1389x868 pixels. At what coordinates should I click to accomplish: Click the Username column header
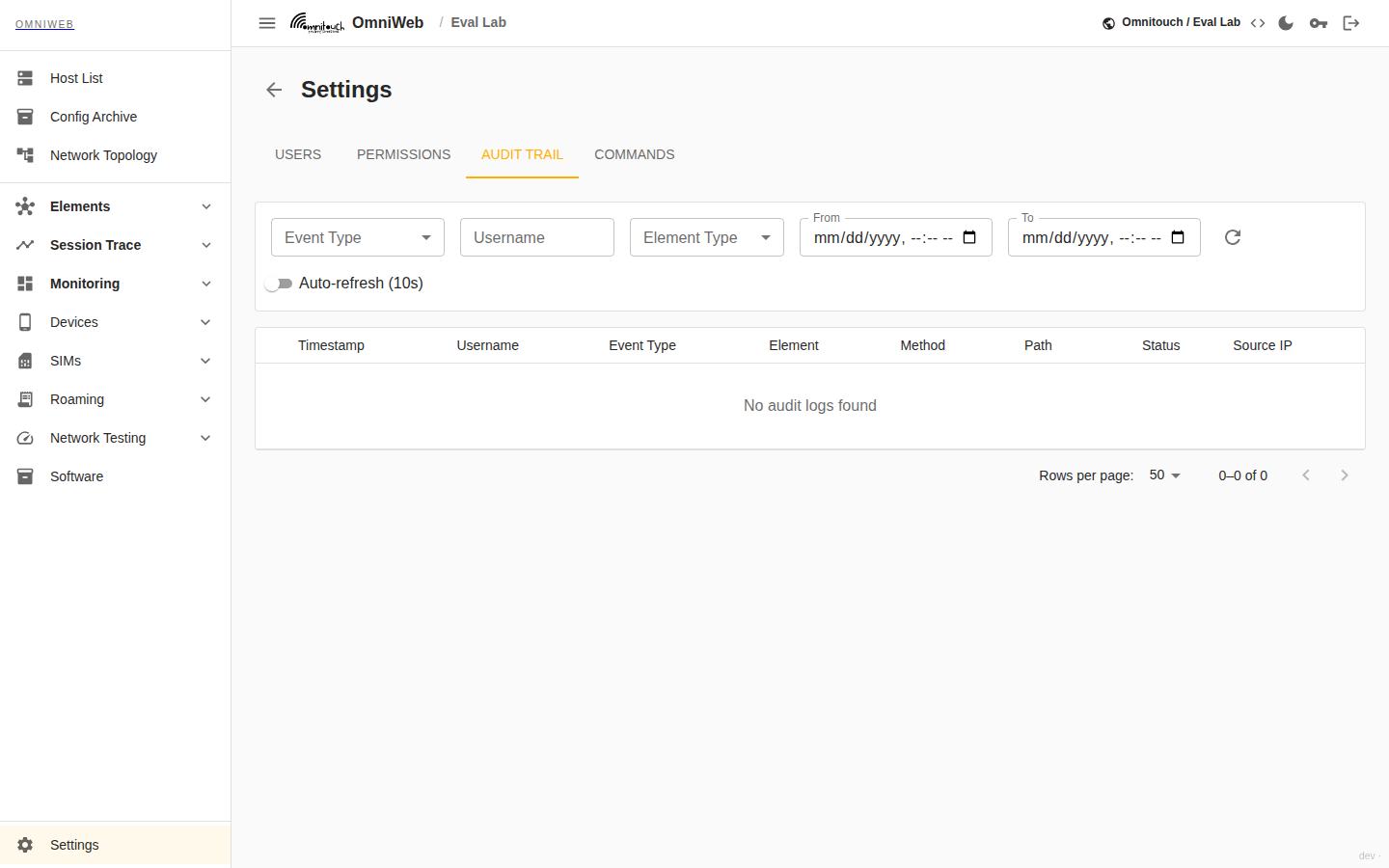pos(488,345)
